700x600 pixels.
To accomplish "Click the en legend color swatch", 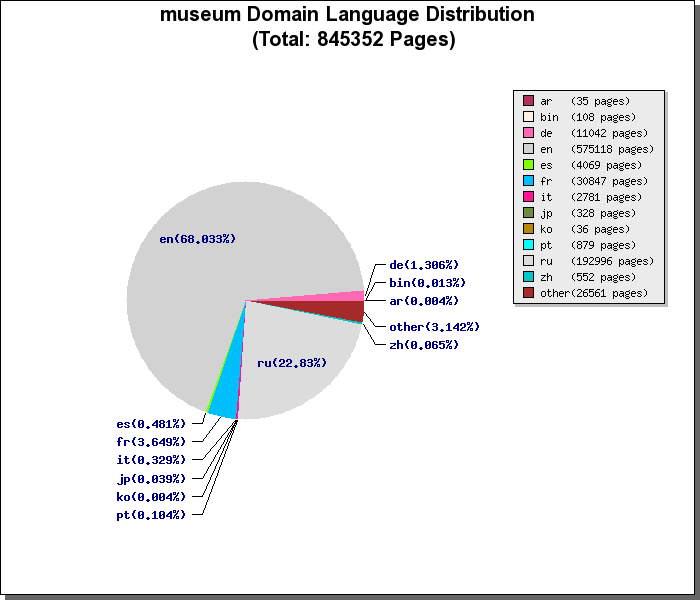I will tap(528, 149).
